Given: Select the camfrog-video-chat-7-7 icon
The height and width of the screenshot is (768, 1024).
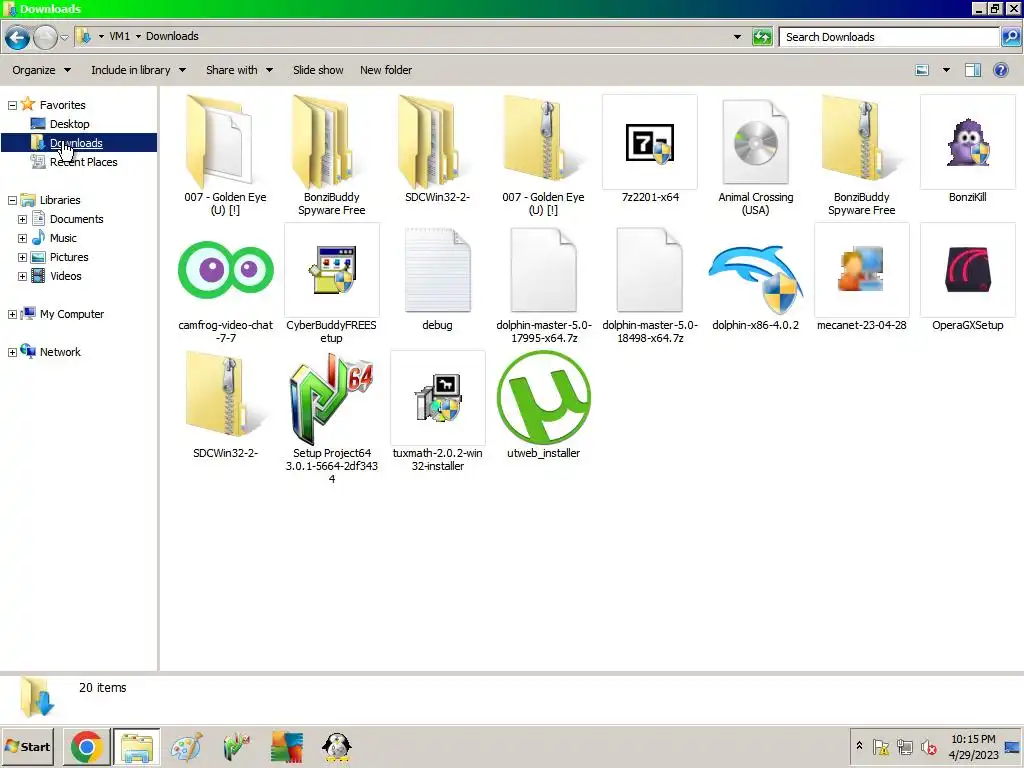Looking at the screenshot, I should pos(225,270).
